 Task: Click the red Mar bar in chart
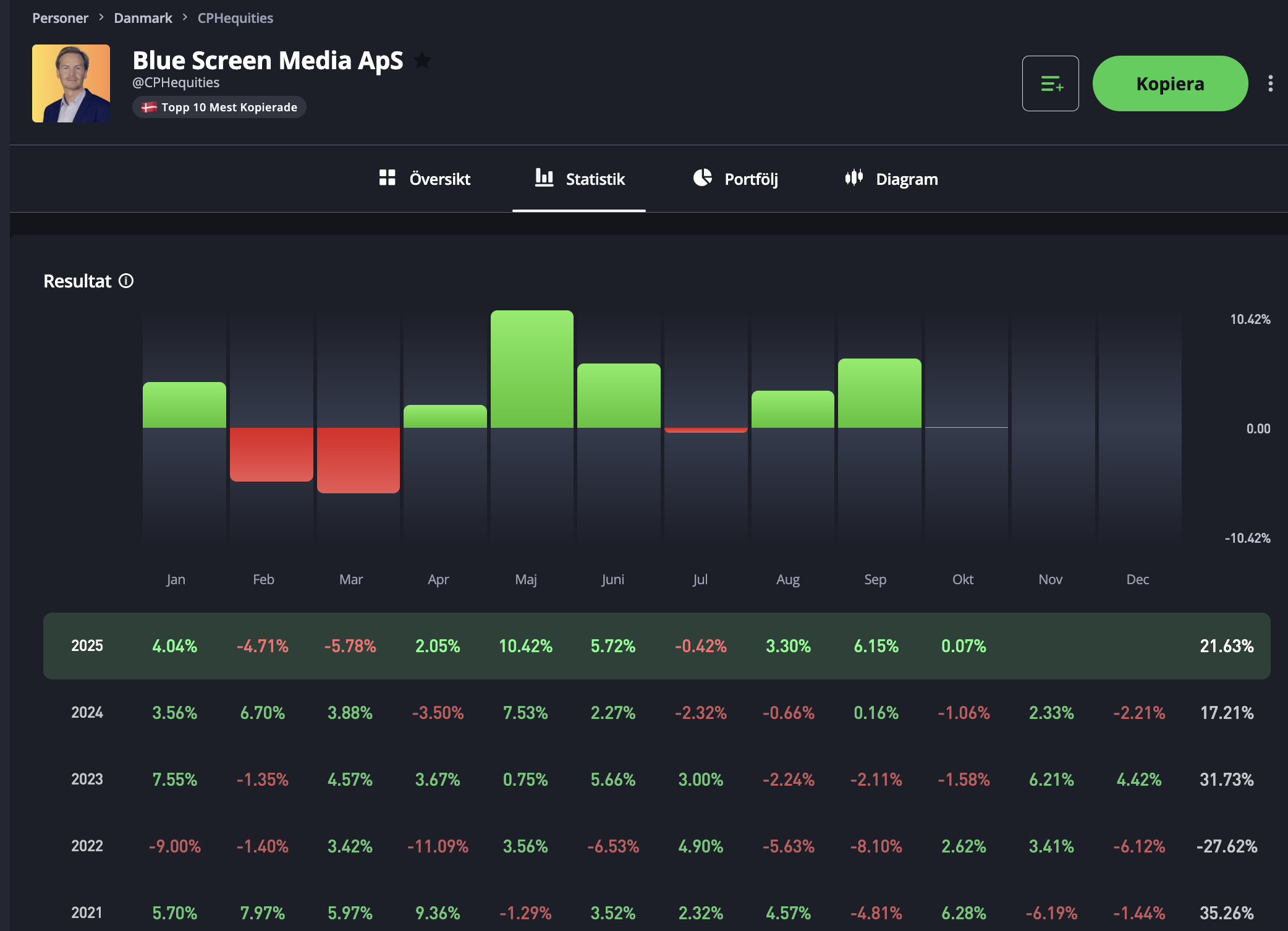click(358, 460)
